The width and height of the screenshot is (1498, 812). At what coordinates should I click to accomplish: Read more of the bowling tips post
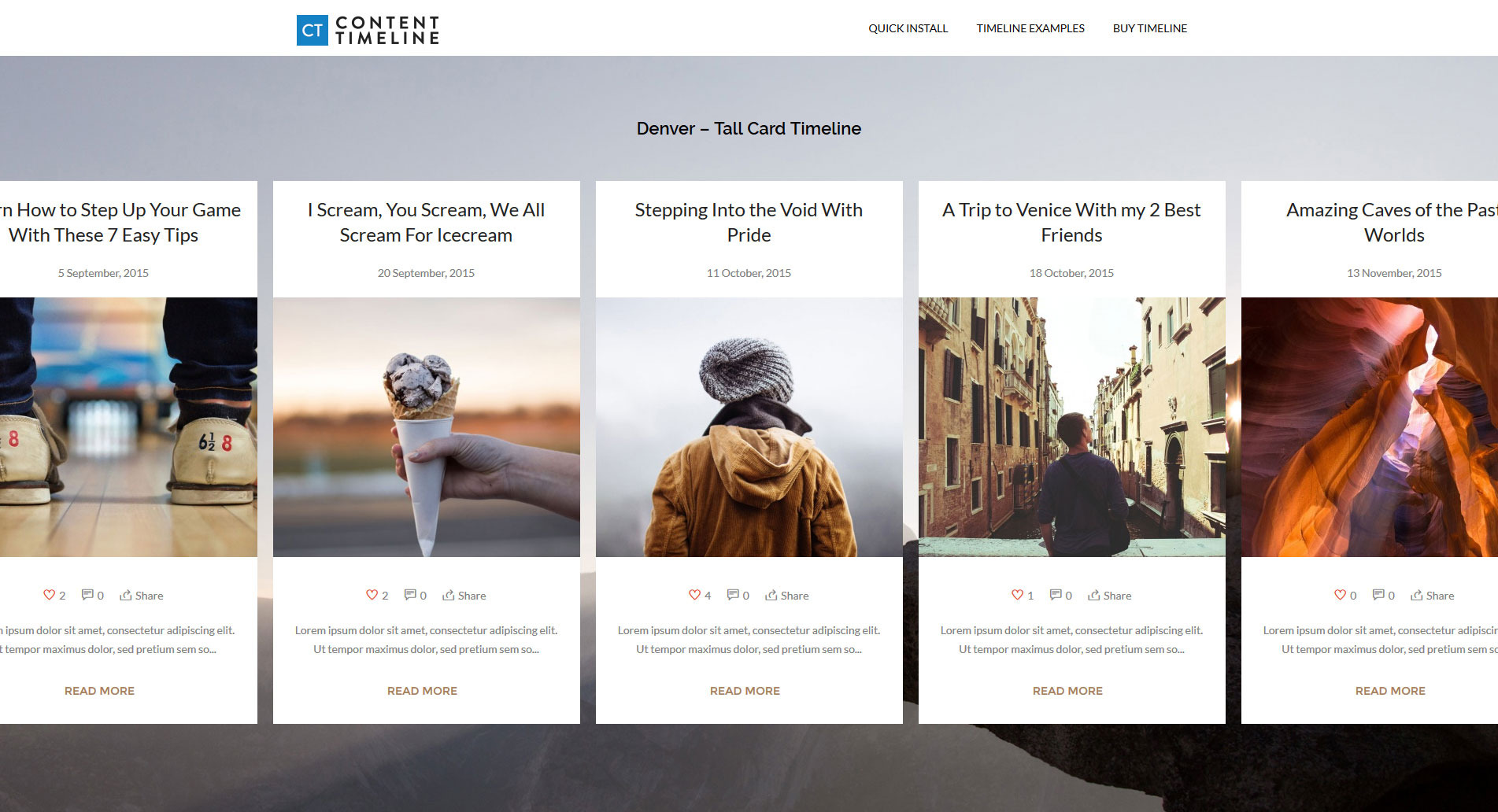point(99,691)
